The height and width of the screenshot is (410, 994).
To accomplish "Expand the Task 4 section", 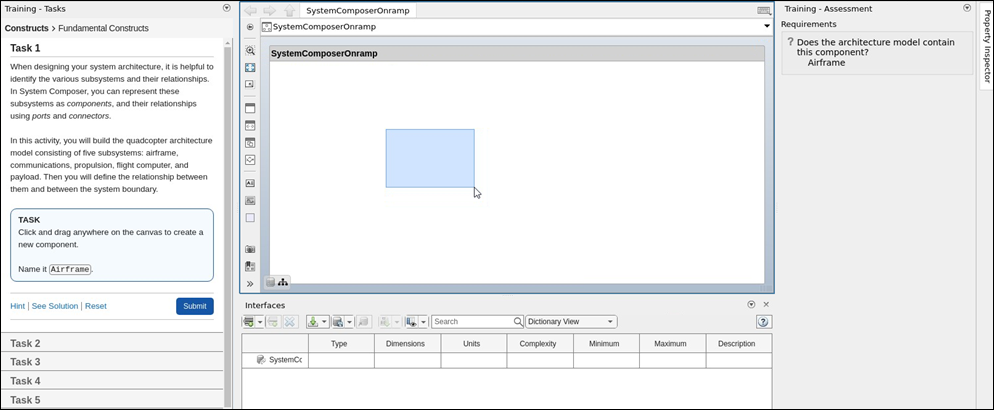I will 112,381.
